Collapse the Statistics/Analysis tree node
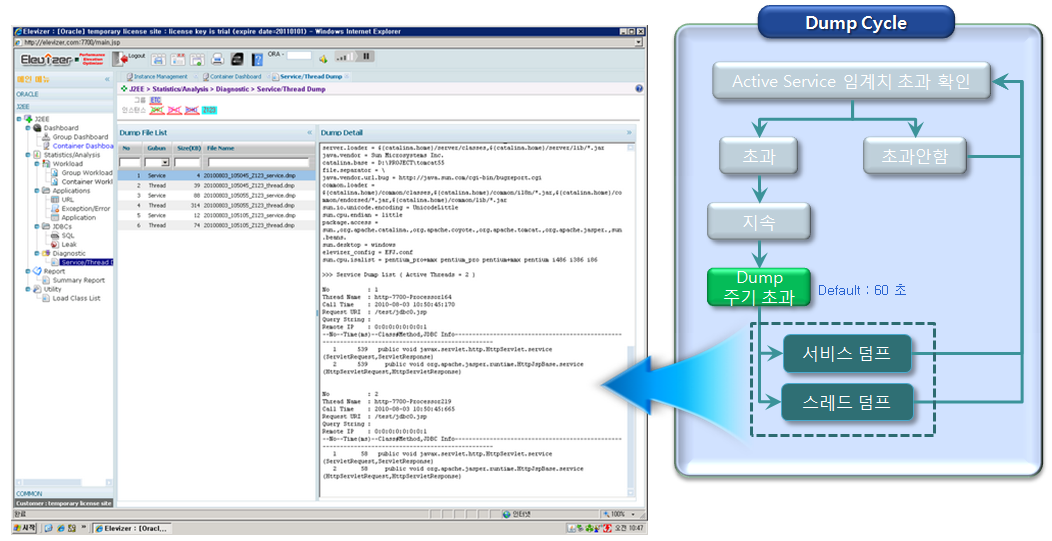1052x541 pixels. [28, 155]
